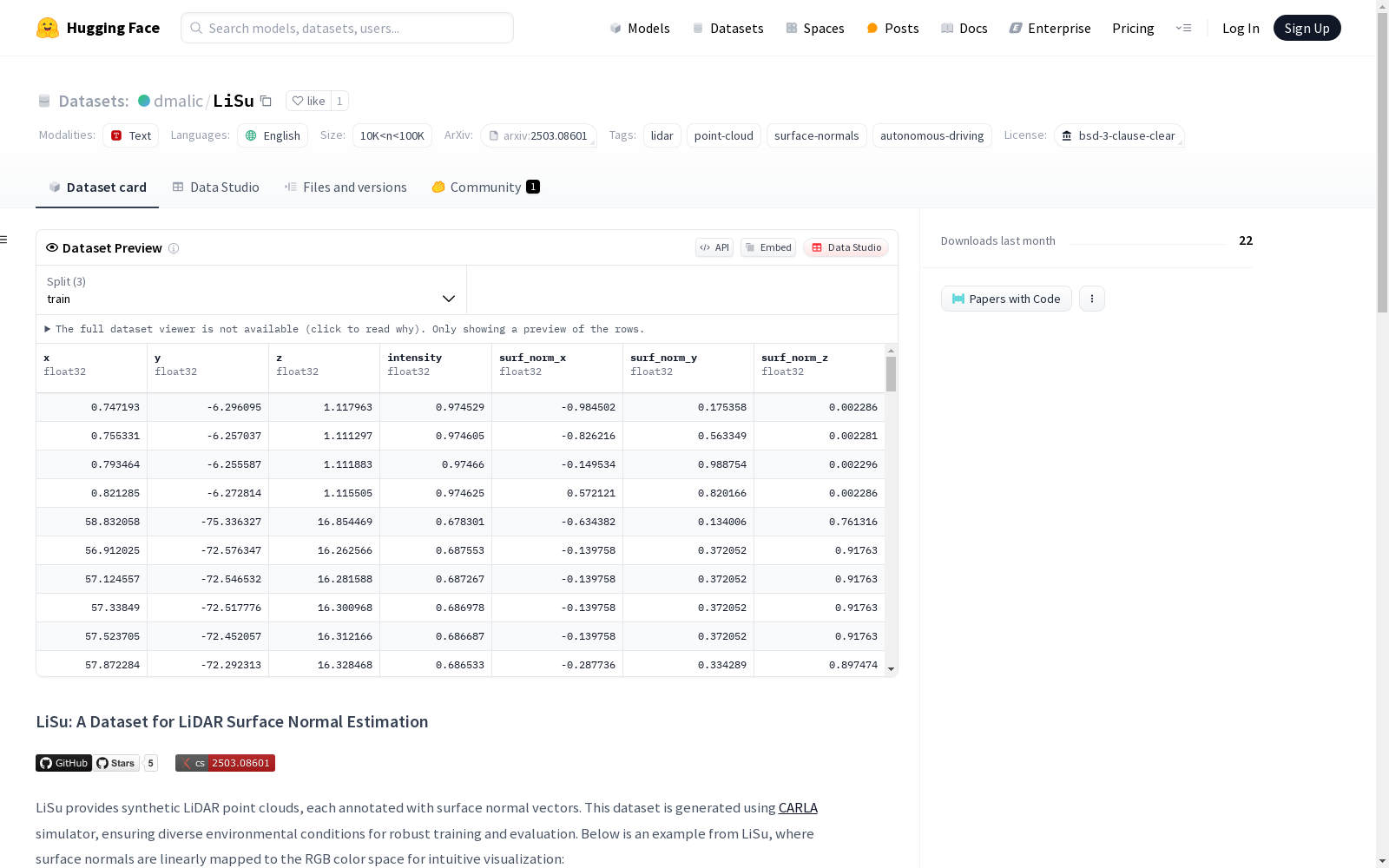
Task: Click Log In
Action: point(1241,28)
